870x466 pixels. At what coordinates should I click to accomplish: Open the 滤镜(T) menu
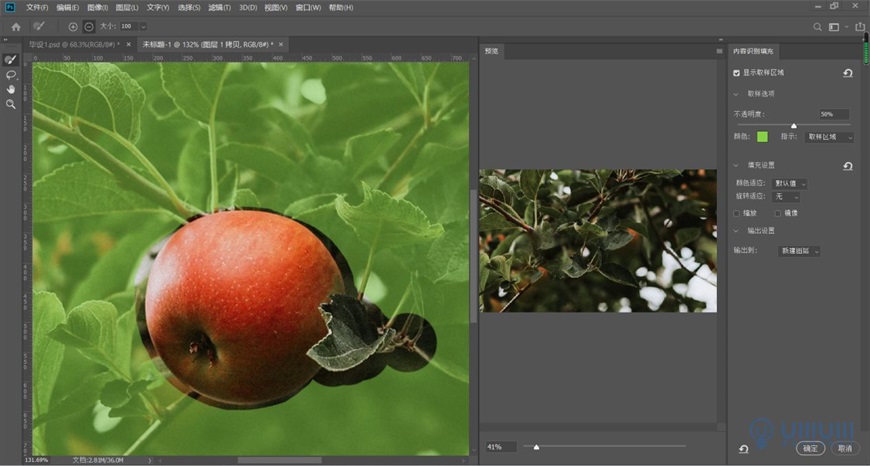(220, 7)
